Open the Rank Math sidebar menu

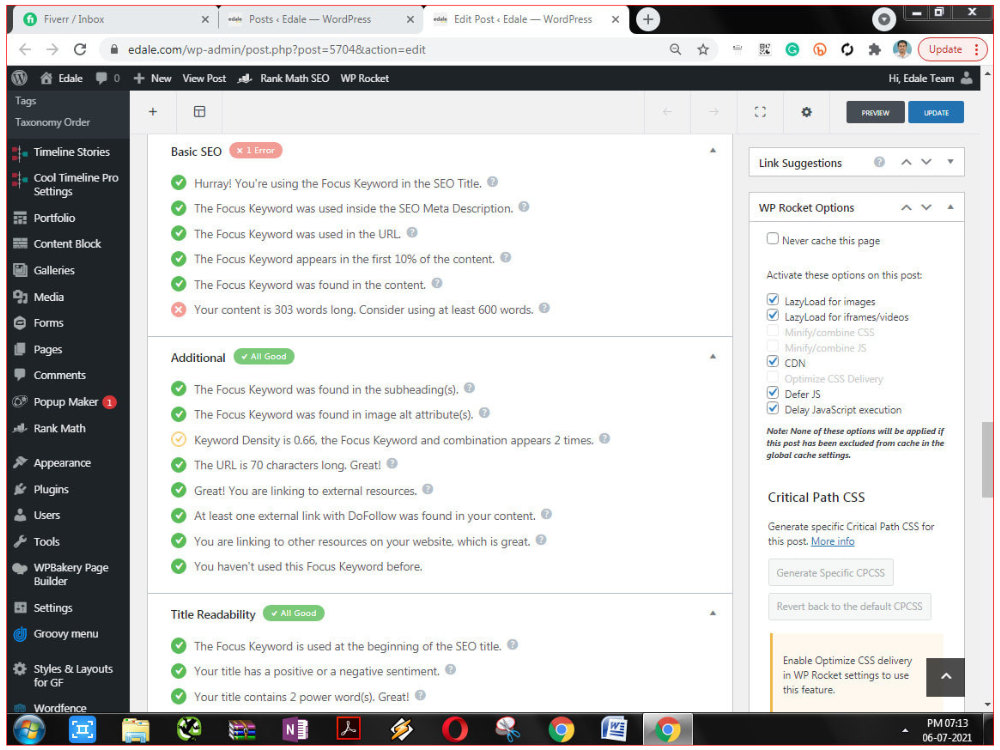(x=59, y=429)
